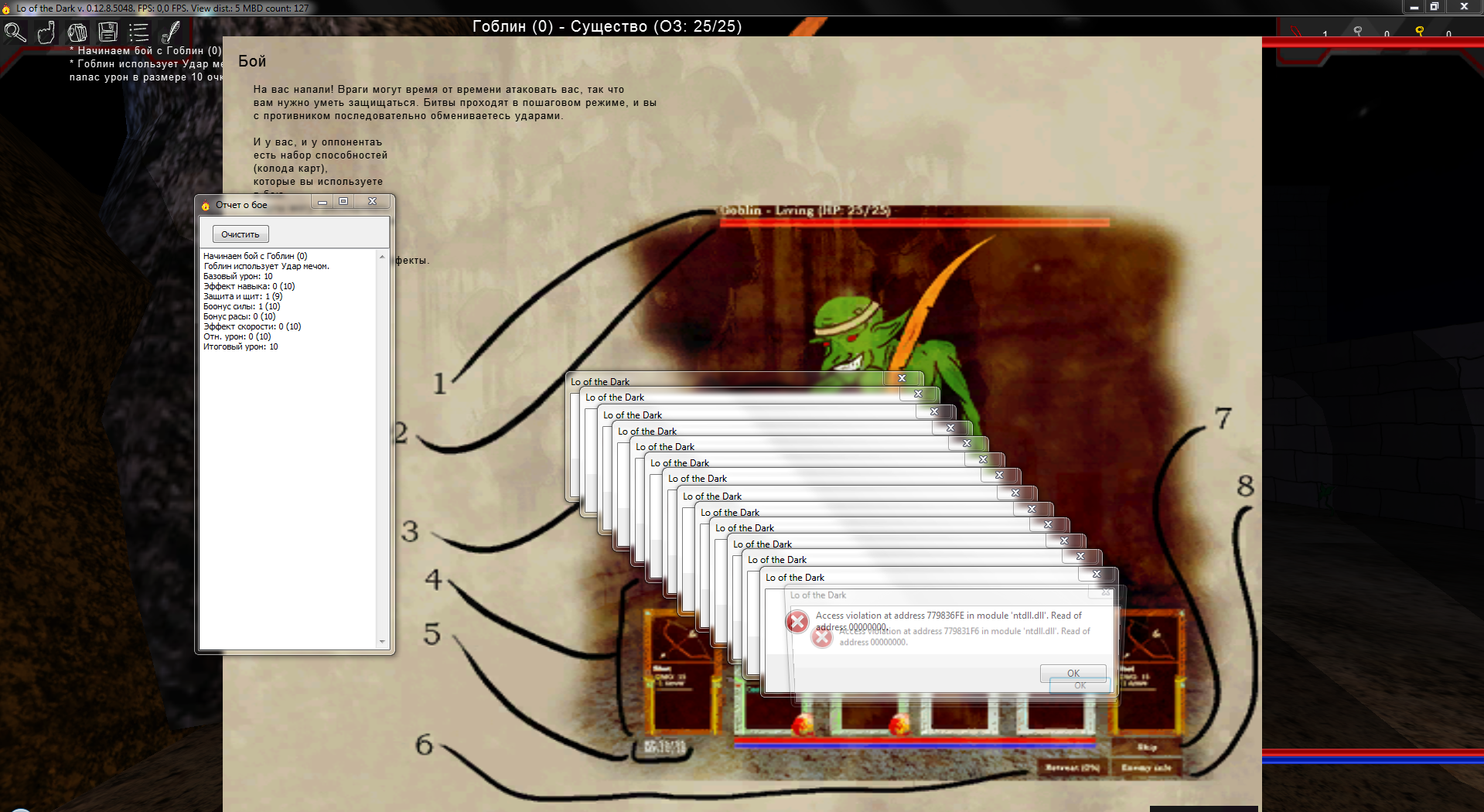The width and height of the screenshot is (1484, 812).
Task: Click the gold key counter icon
Action: coord(1419,32)
